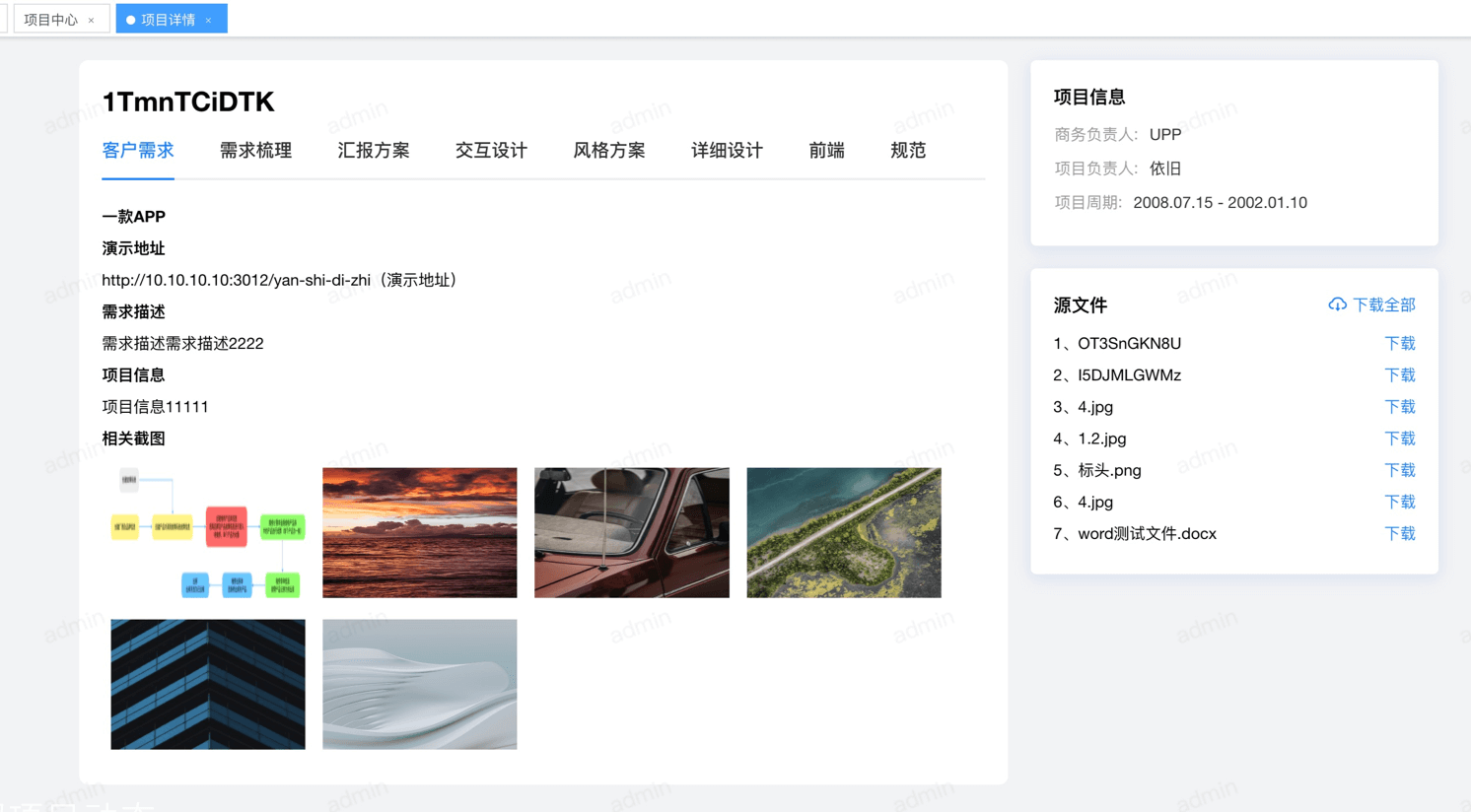Click the project period 2008.07.15 - 2002.01.10

pyautogui.click(x=1220, y=202)
